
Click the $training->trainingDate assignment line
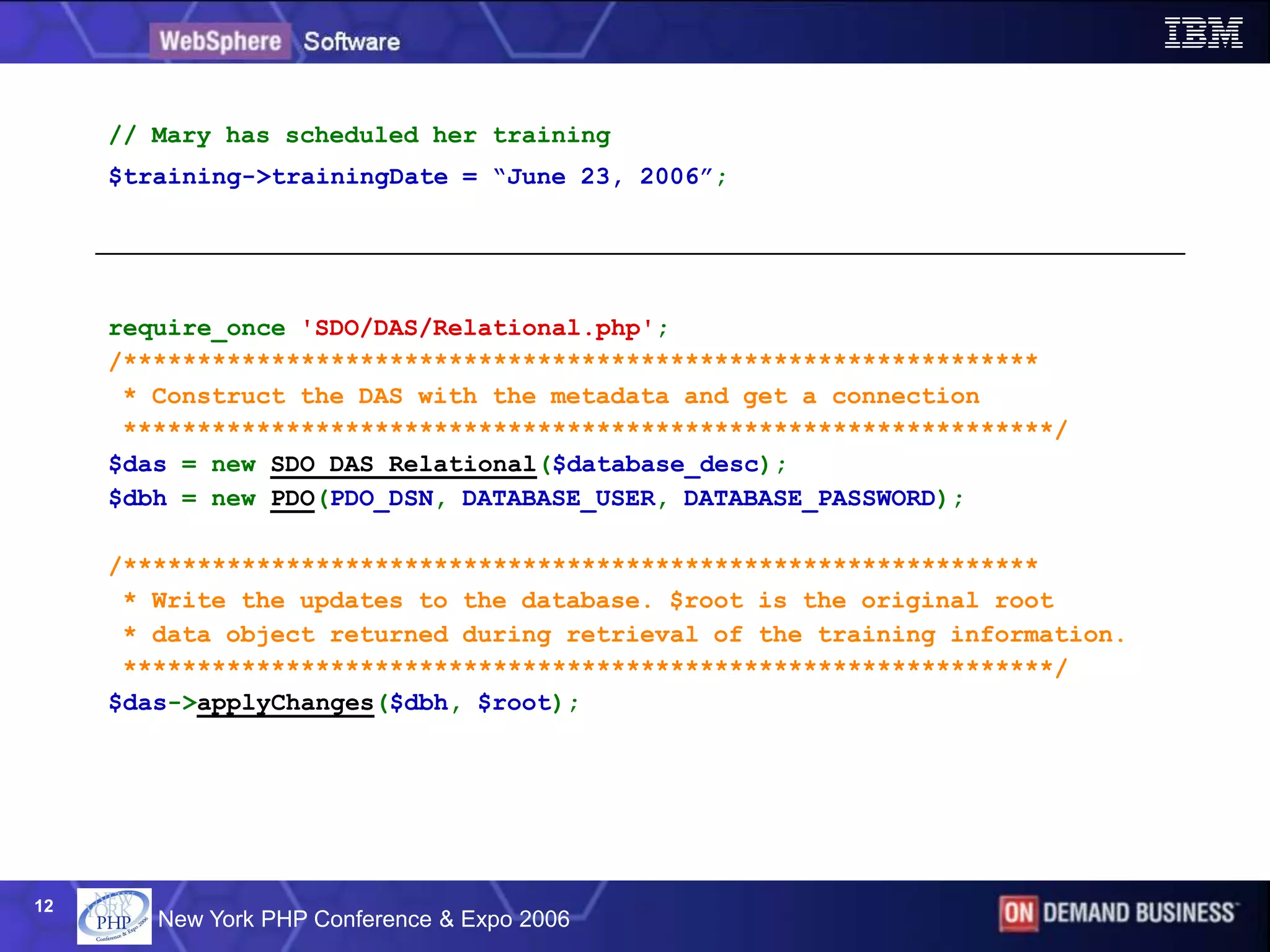[x=417, y=177]
